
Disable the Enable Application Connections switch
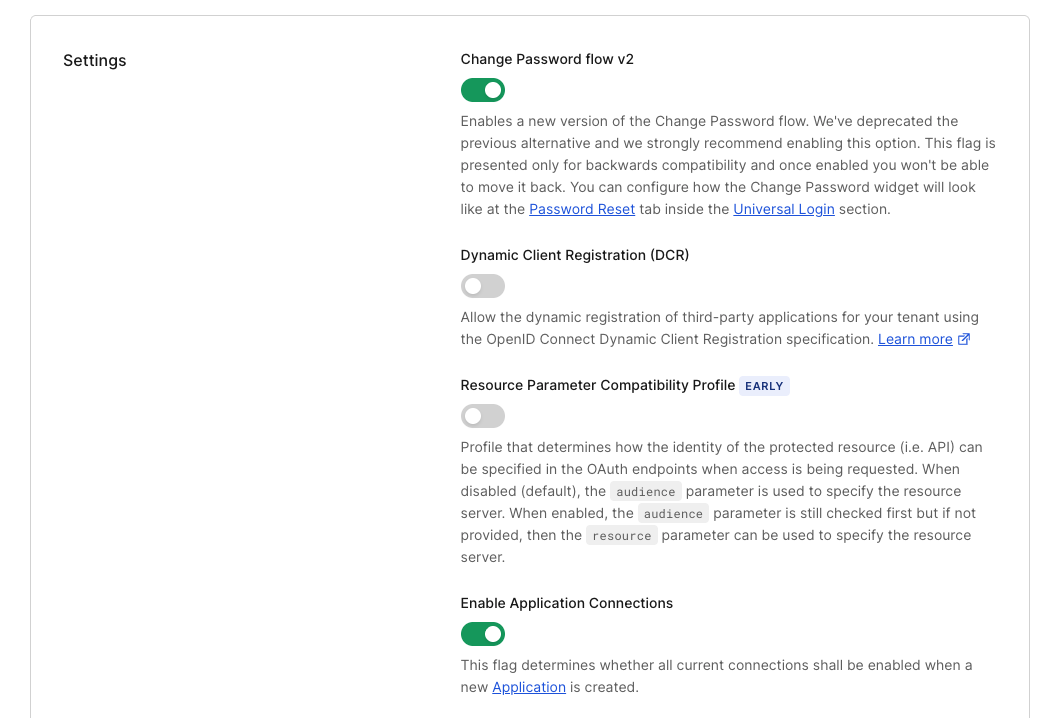[482, 634]
